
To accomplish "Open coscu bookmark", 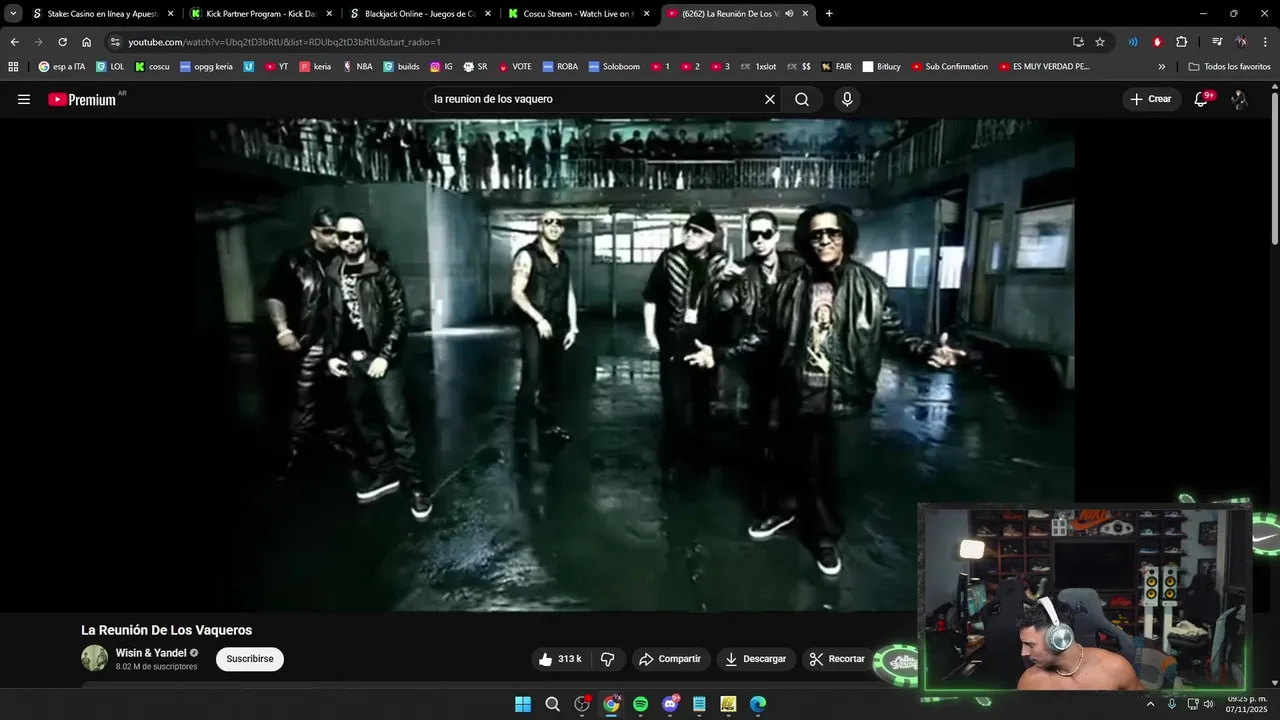I will (152, 67).
